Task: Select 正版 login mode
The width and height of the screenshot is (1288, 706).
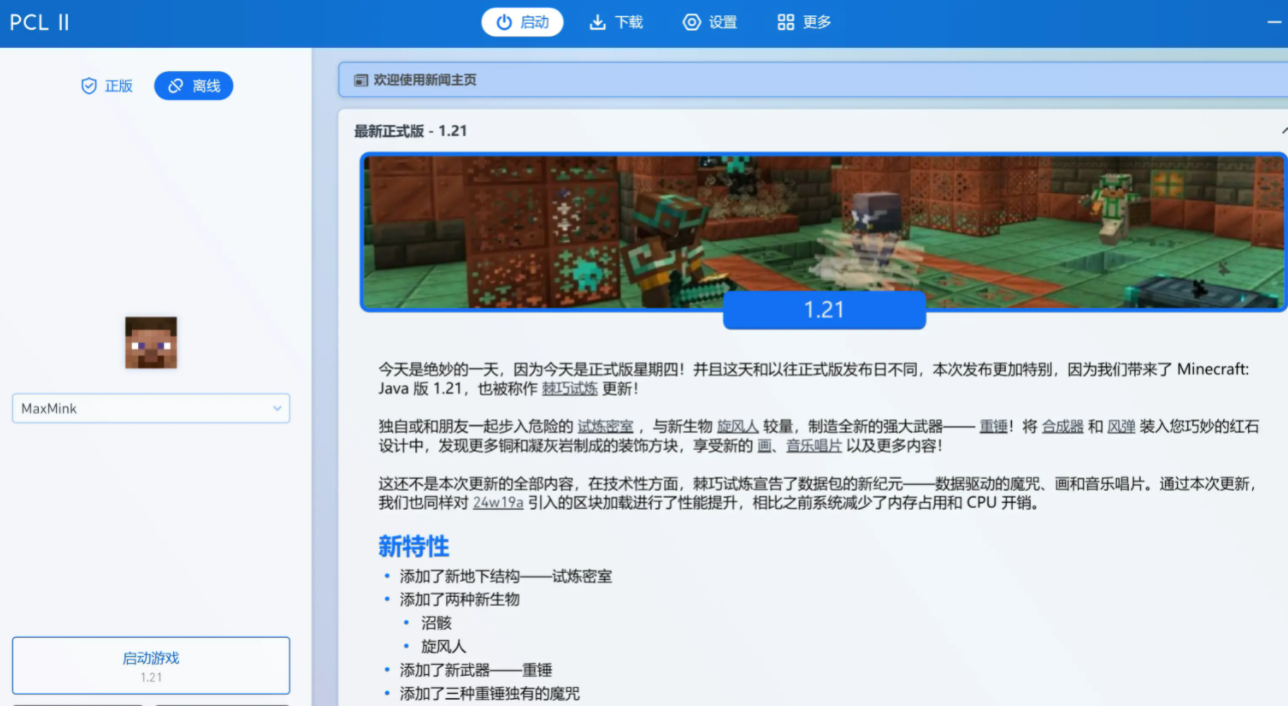Action: click(107, 86)
